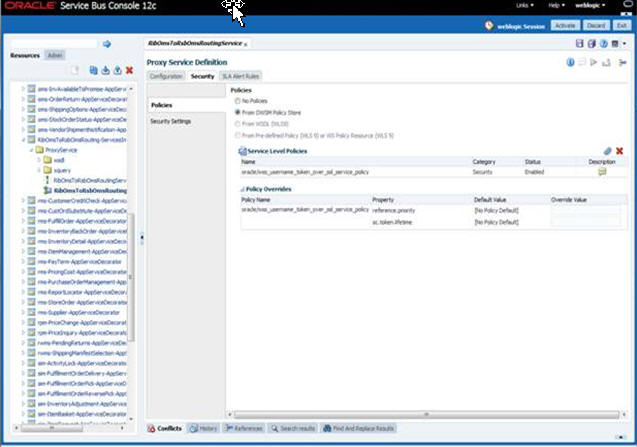Collapse the ProxyService folder

31,150
